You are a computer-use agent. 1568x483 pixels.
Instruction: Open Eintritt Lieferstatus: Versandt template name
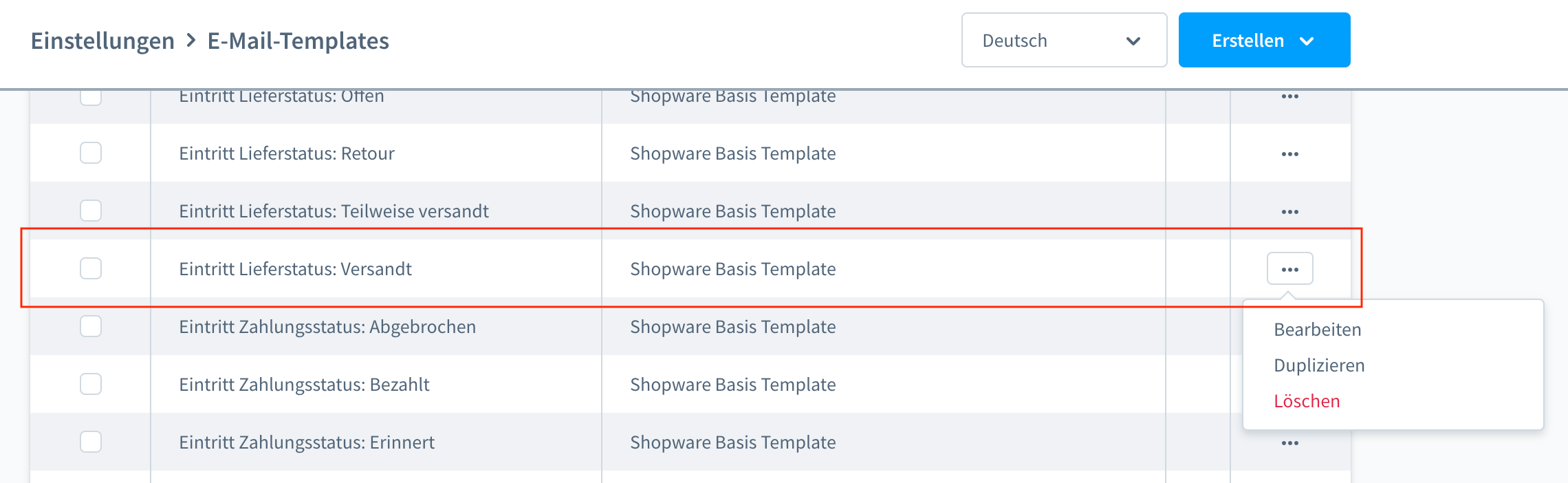tap(295, 269)
